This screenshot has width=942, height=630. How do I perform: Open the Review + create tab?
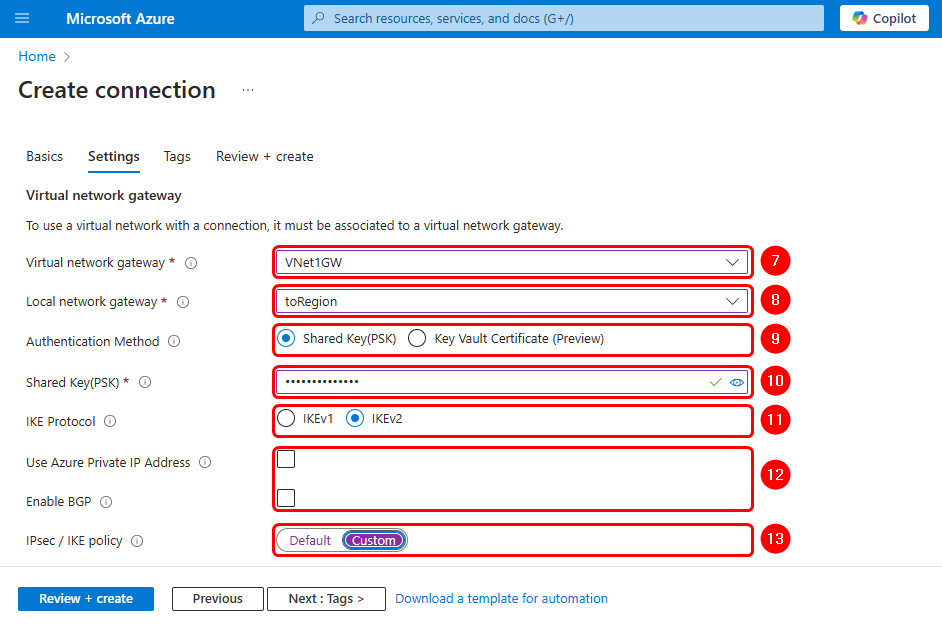[265, 157]
